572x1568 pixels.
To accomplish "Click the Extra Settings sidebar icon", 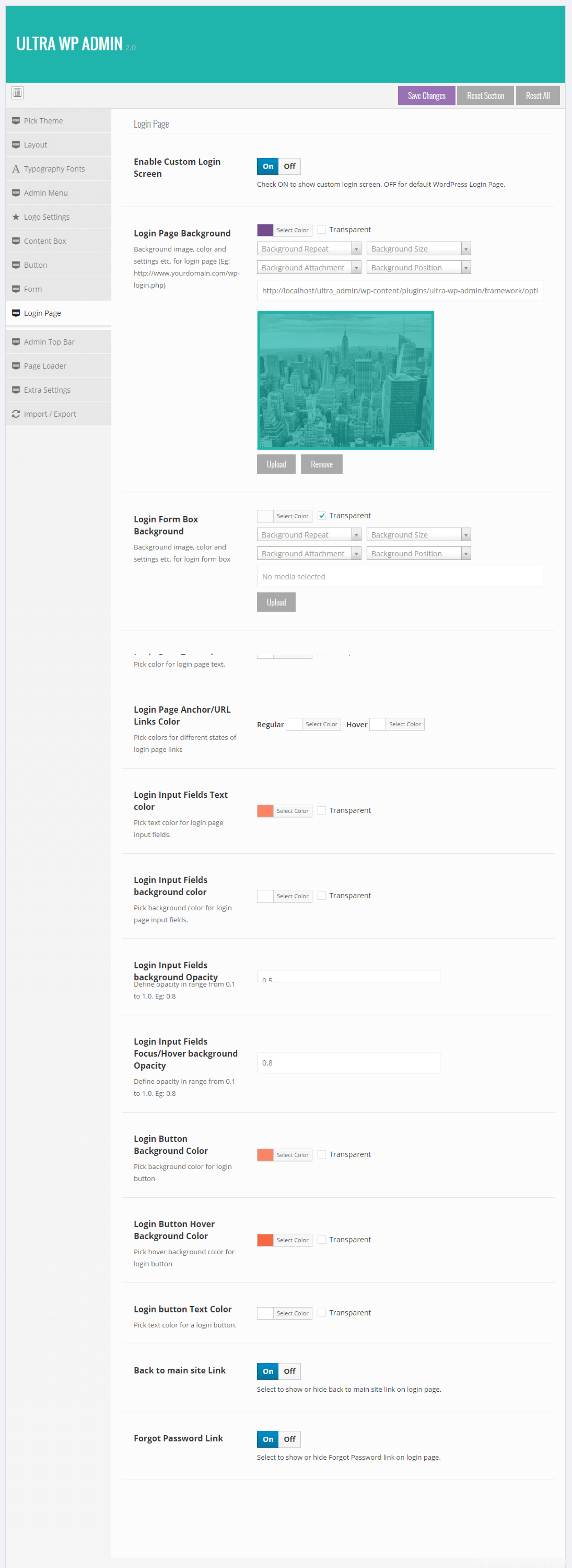I will (x=16, y=390).
